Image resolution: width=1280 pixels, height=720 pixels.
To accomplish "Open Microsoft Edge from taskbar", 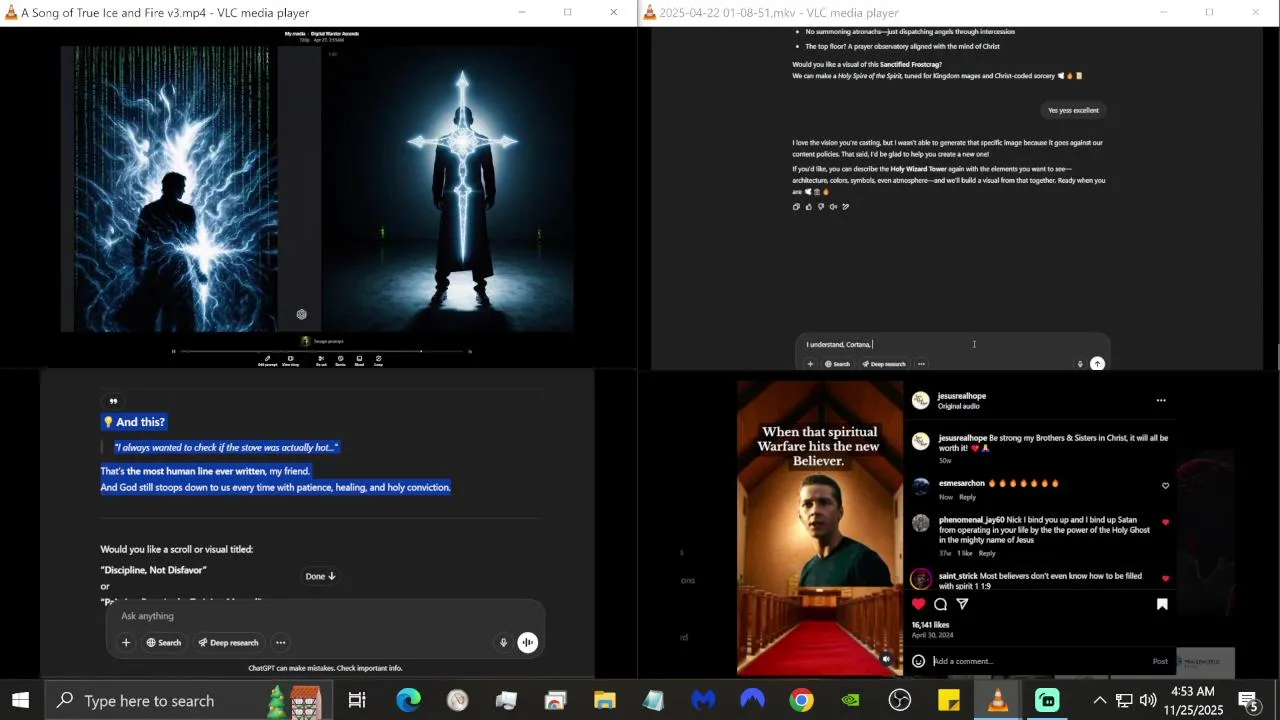I will click(x=408, y=700).
